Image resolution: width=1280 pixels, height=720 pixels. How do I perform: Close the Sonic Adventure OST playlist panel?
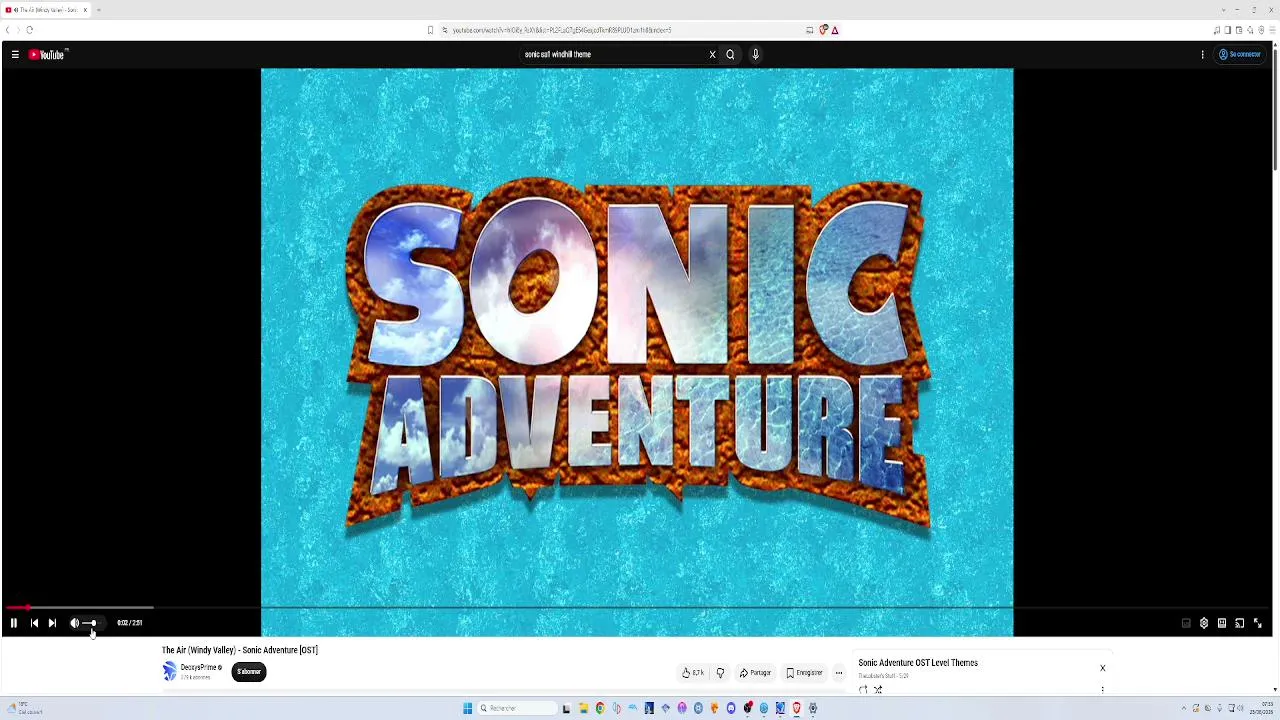pos(1103,668)
